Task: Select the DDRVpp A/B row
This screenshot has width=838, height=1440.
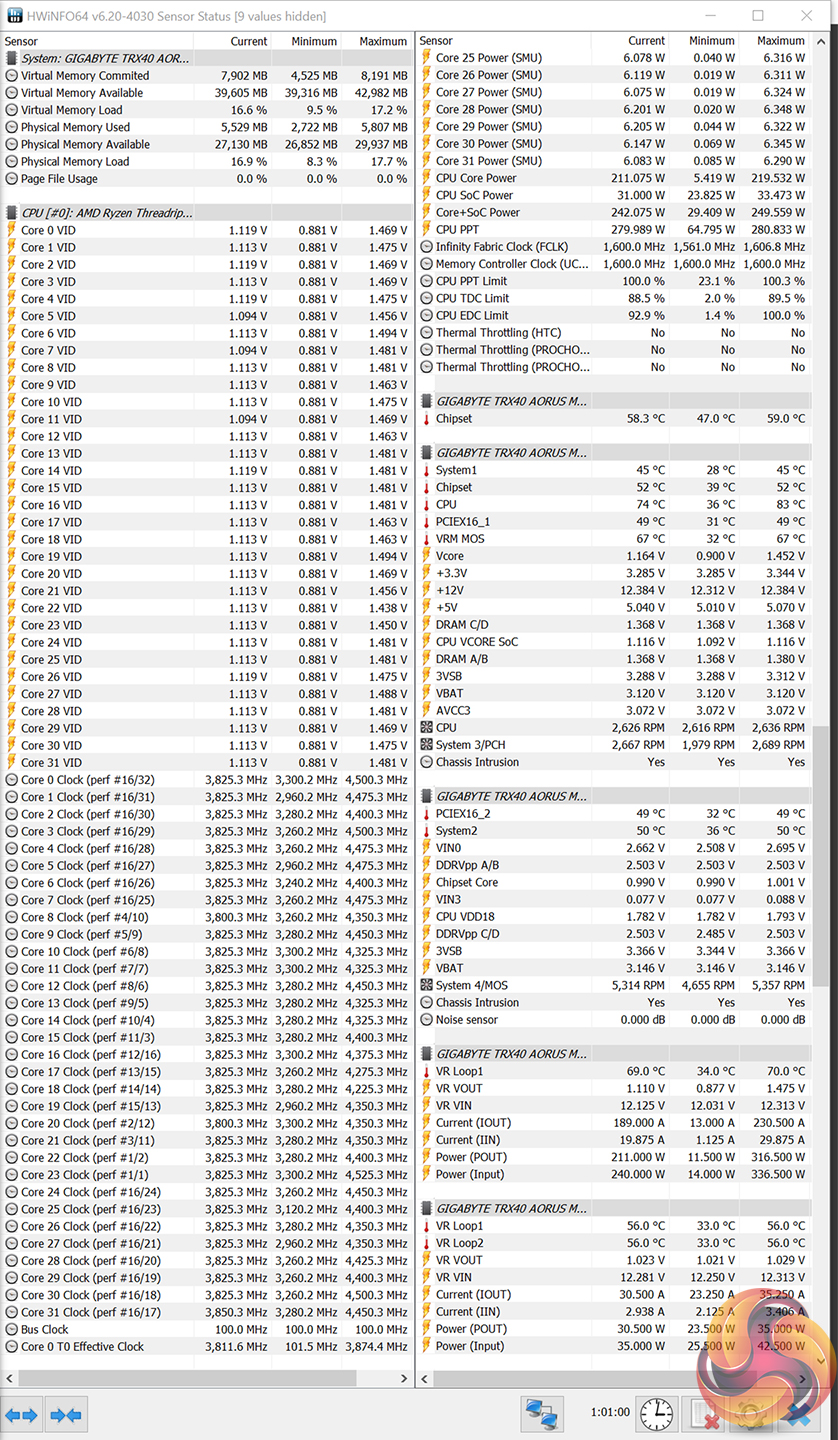Action: pos(613,865)
